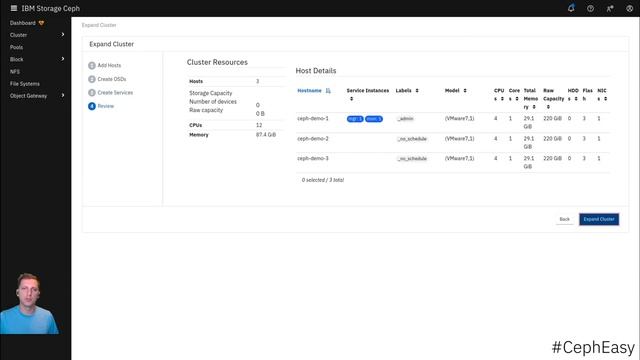640x360 pixels.
Task: Sort the Labels column arrows
Action: click(x=417, y=91)
